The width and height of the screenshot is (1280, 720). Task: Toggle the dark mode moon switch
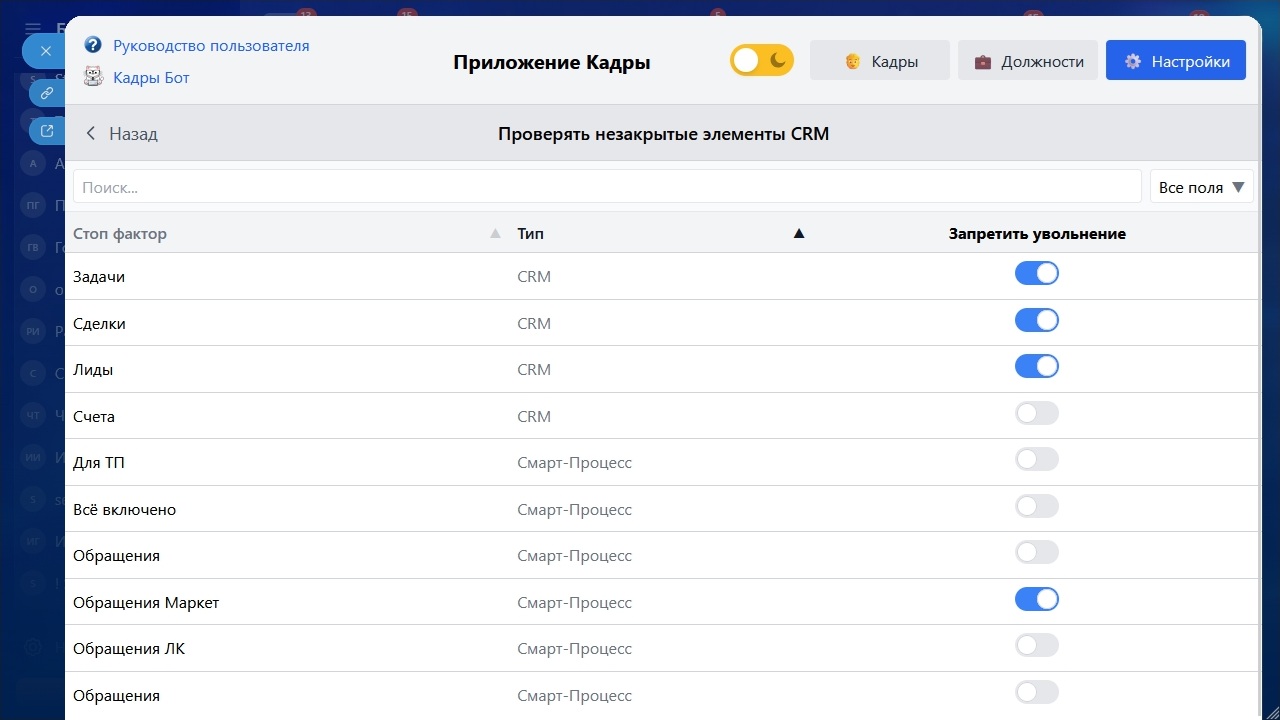click(x=762, y=61)
